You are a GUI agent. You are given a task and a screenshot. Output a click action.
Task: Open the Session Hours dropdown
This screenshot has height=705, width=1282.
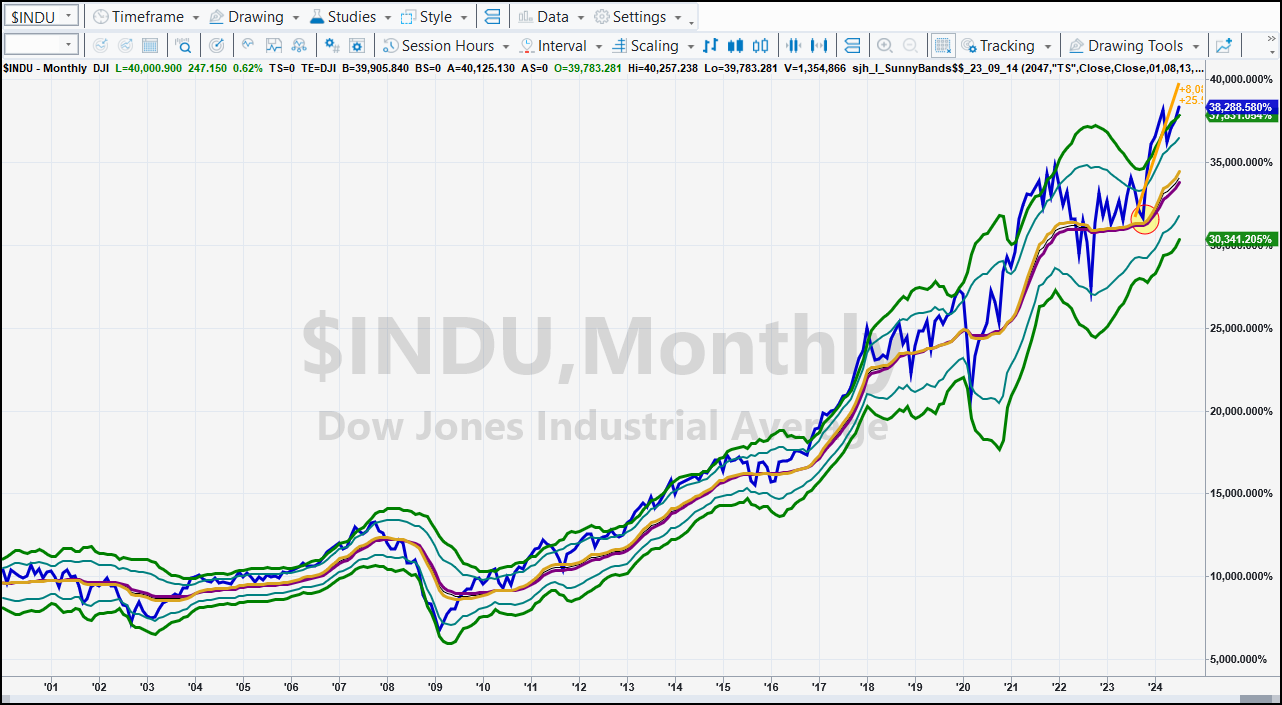click(x=445, y=46)
